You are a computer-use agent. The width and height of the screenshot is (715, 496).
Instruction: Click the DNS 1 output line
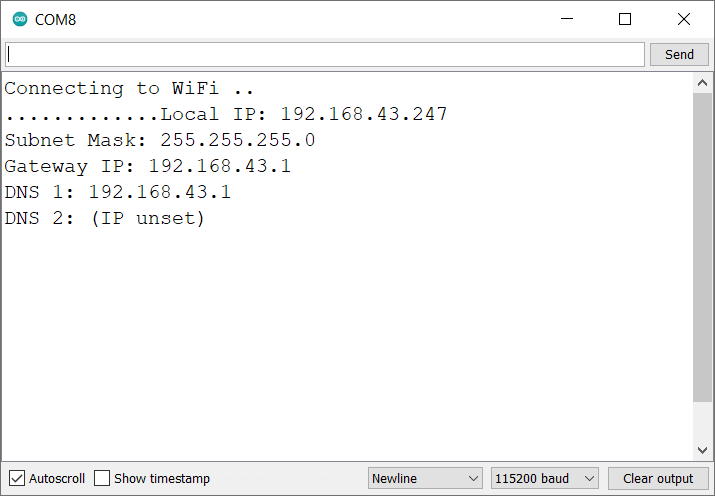tap(118, 192)
